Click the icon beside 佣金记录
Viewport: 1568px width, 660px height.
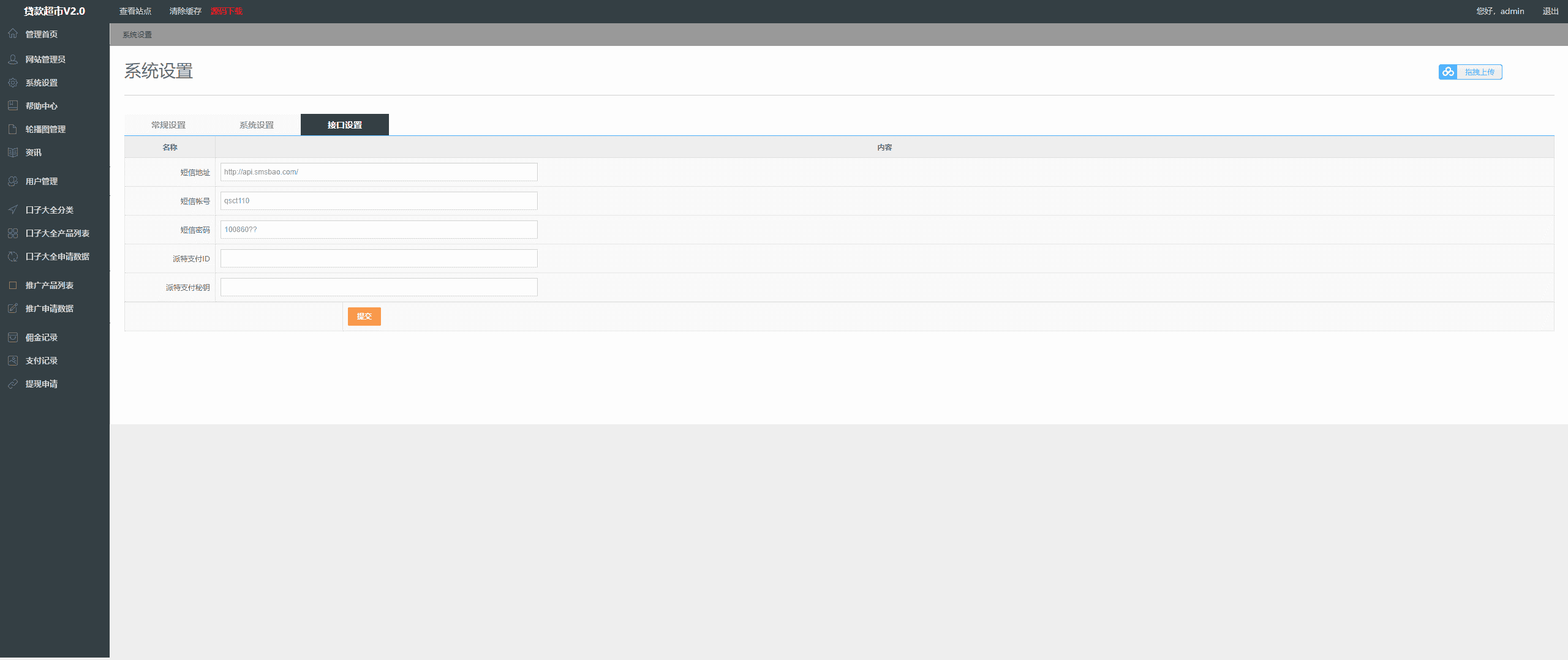click(13, 337)
